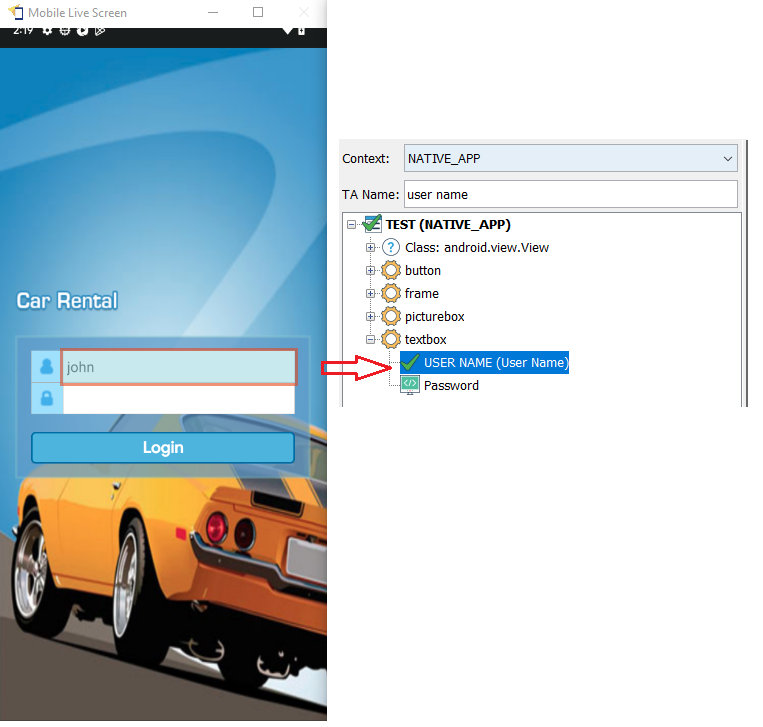Viewport: 763px width, 727px height.
Task: Expand the Class: android.view.View node
Action: tap(370, 248)
